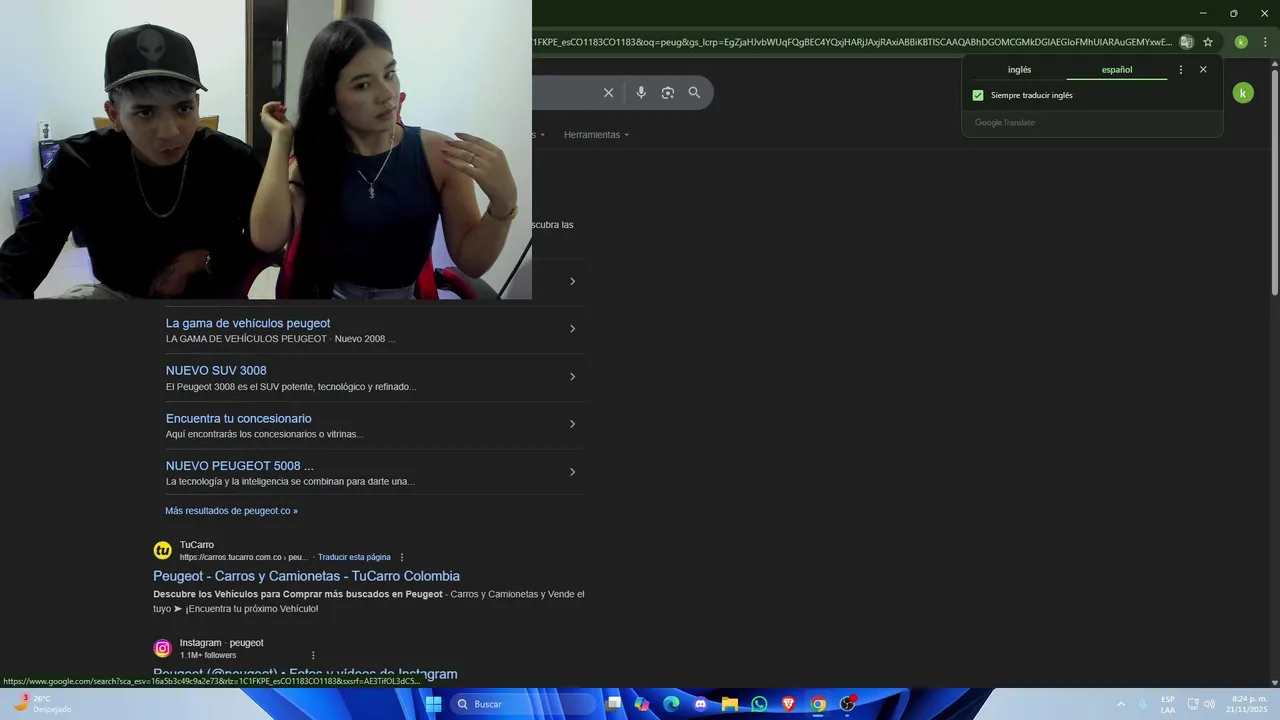The image size is (1280, 720).
Task: Expand Encuentra tu concesionario chevron
Action: [572, 424]
